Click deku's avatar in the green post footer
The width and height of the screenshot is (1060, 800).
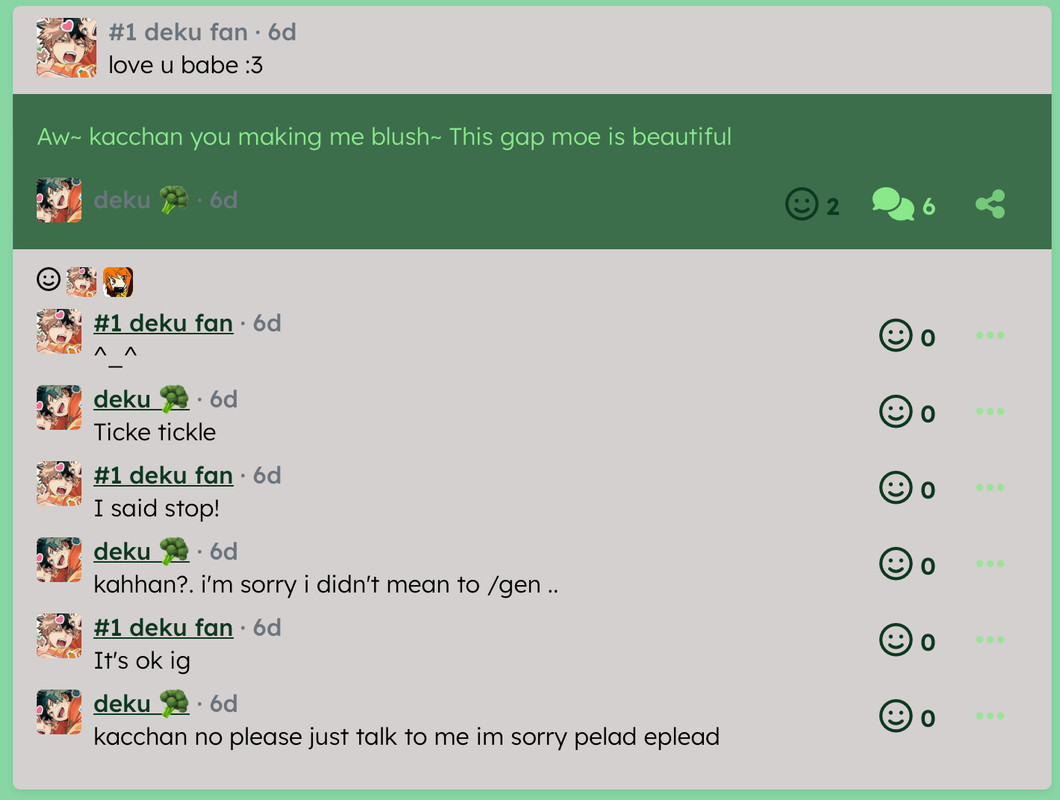59,200
